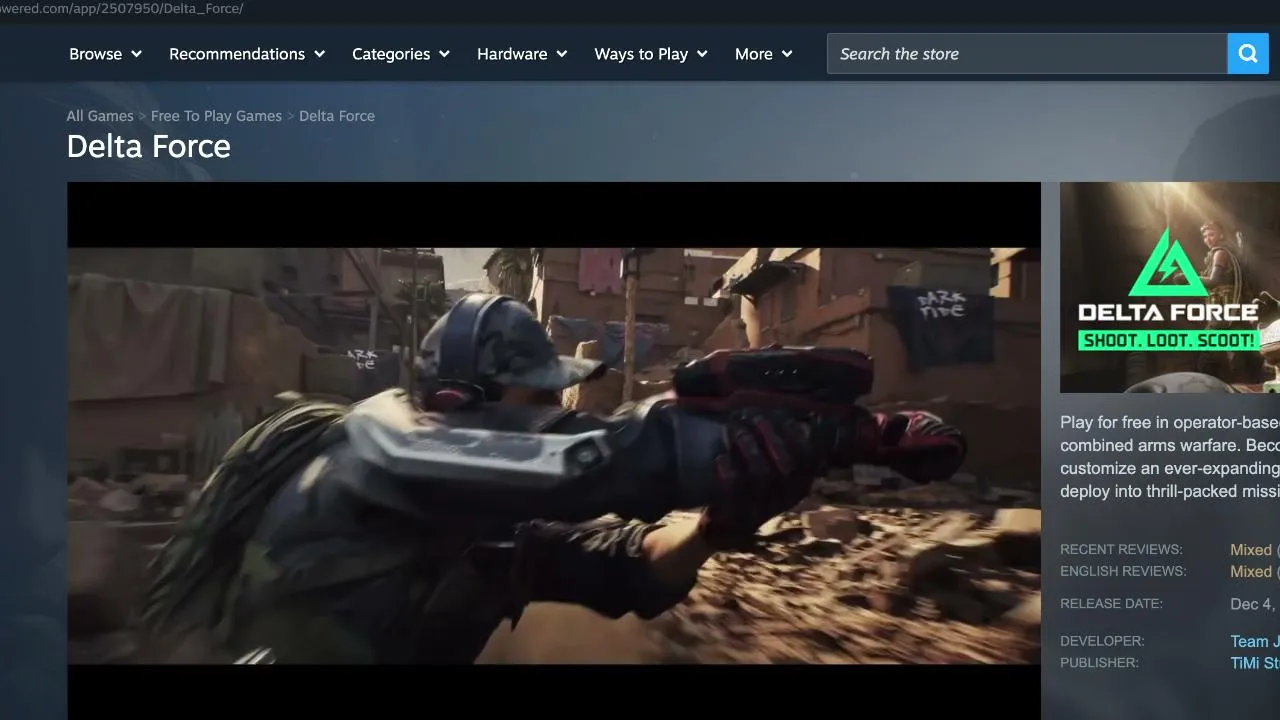Open the Ways to Play menu

pos(651,54)
